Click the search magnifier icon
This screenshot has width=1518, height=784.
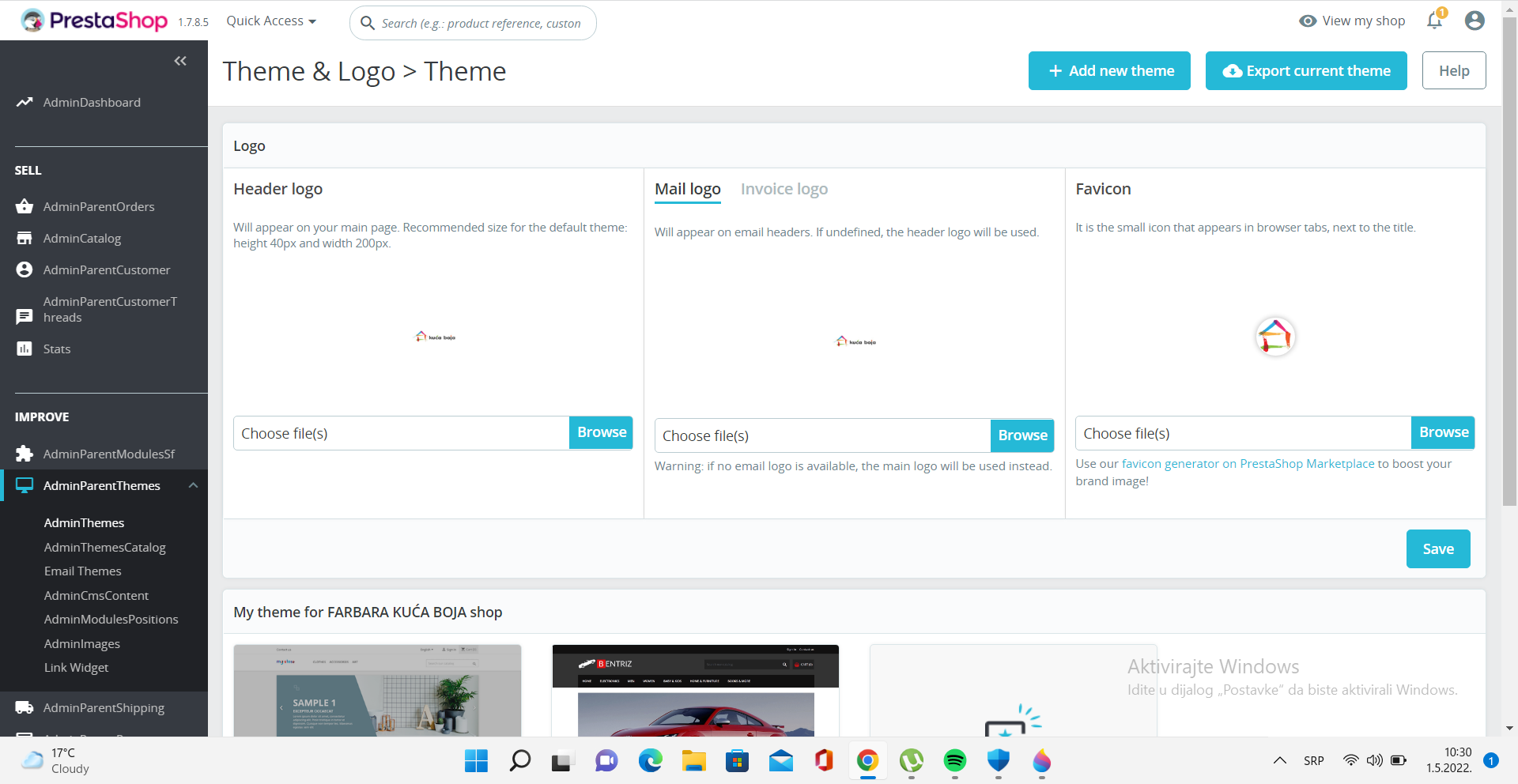point(368,23)
